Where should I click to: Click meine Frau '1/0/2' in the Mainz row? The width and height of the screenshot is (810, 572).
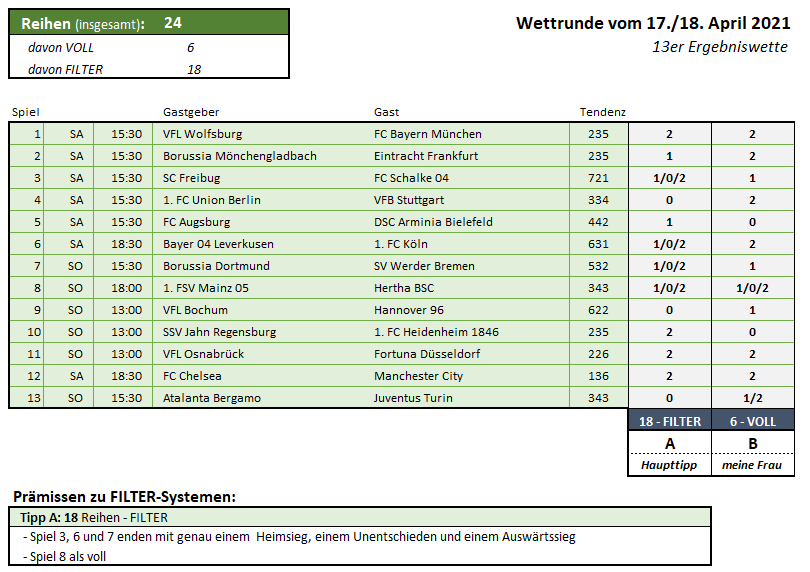coord(753,288)
